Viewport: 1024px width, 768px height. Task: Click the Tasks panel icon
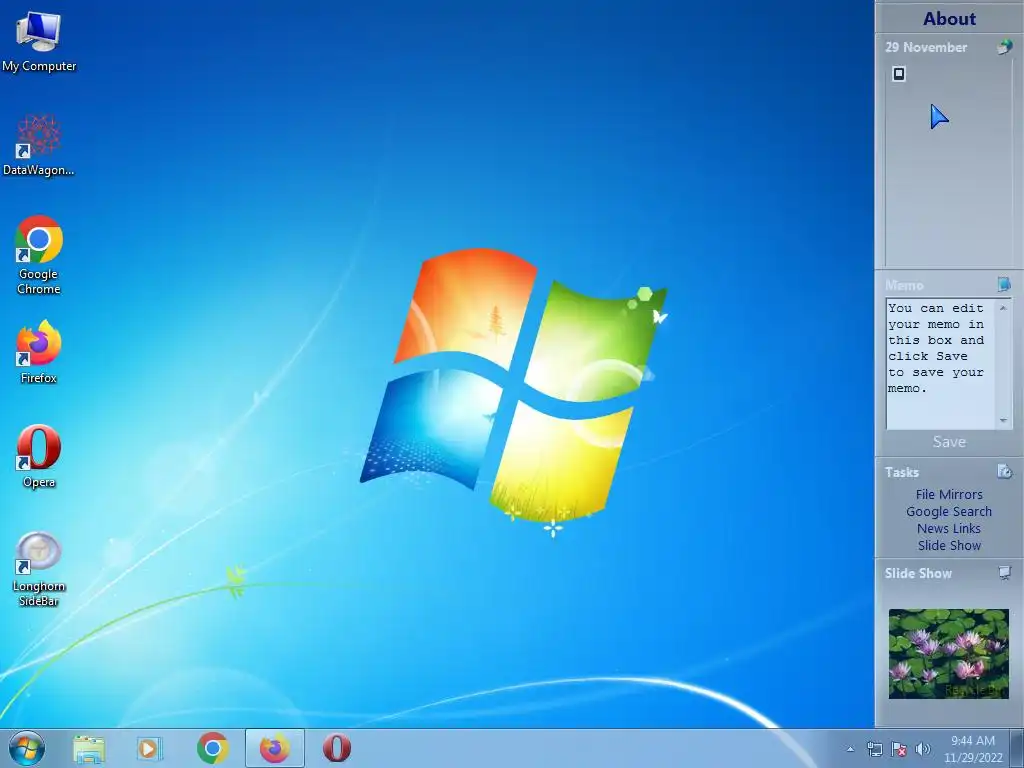[1004, 471]
